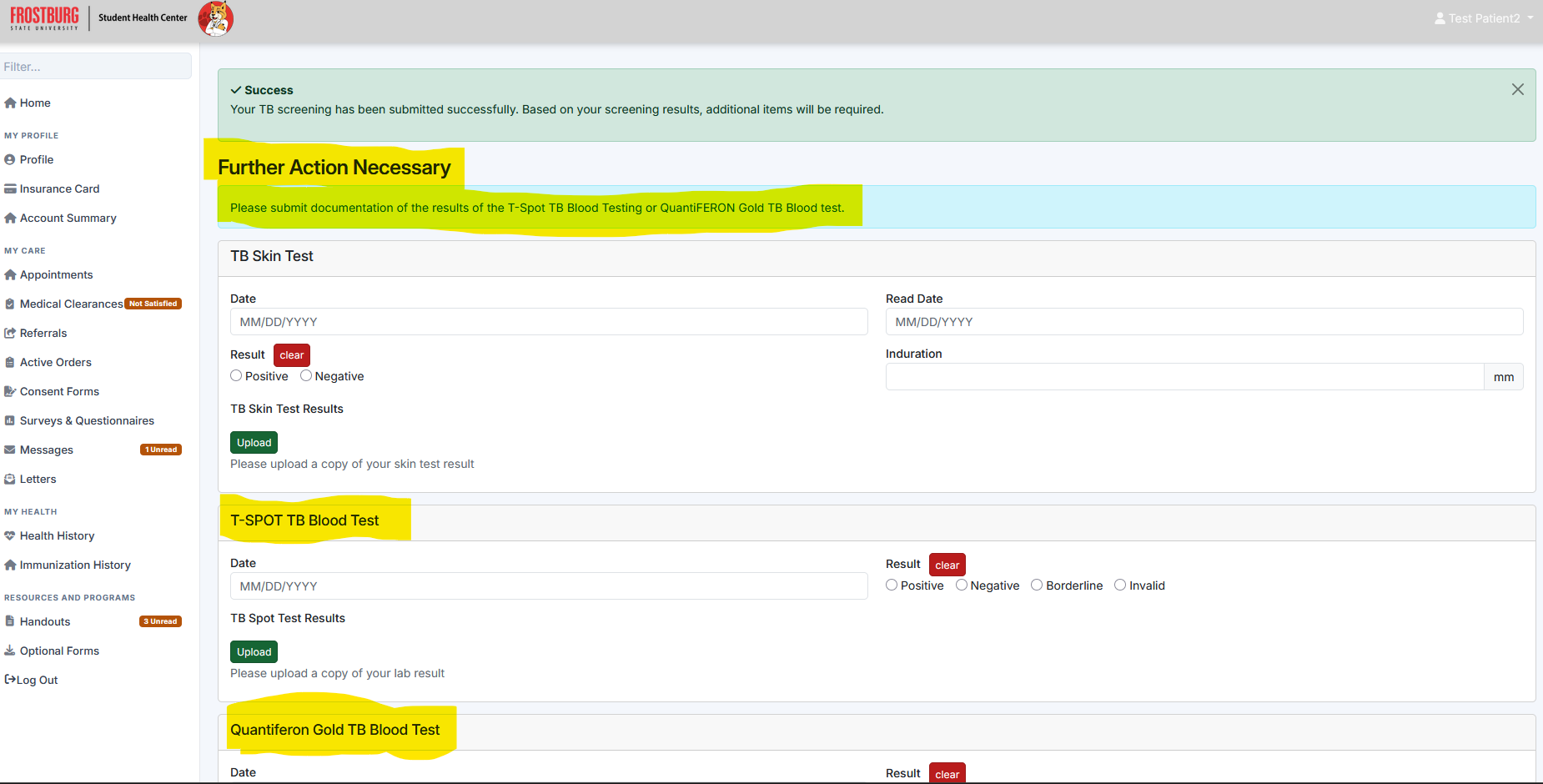
Task: Click the Health History heartbeat icon
Action: point(10,535)
